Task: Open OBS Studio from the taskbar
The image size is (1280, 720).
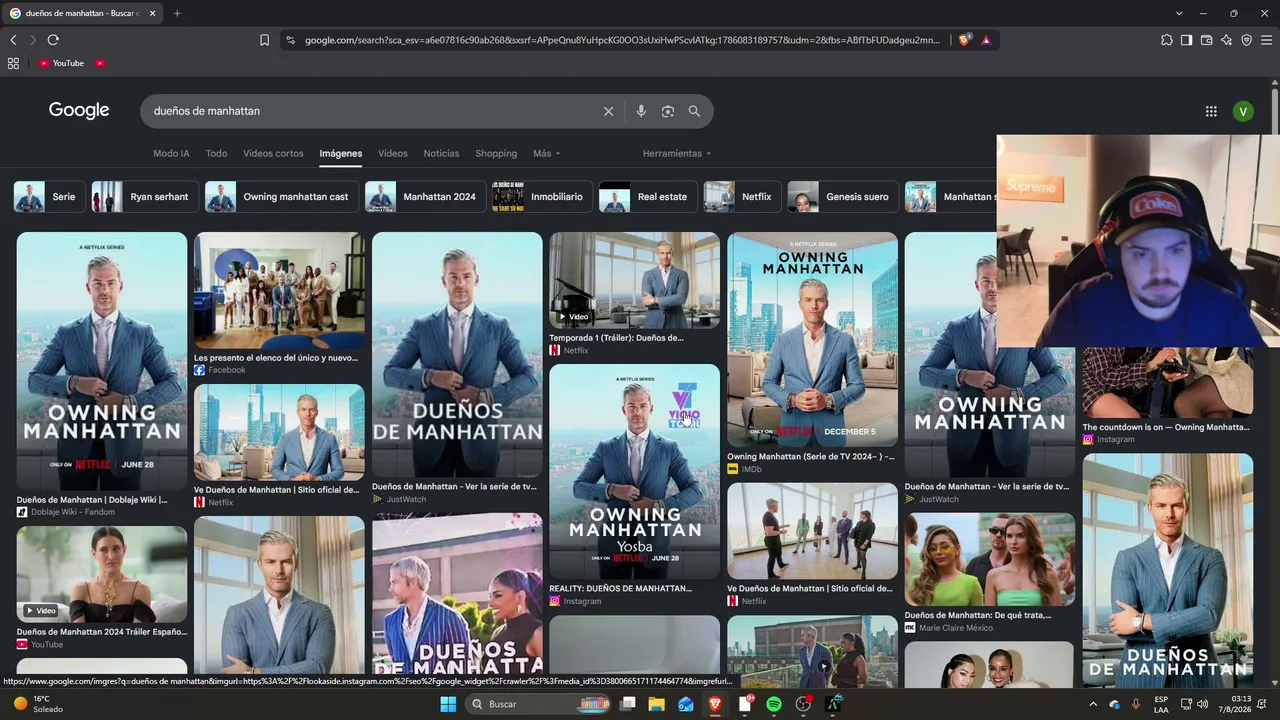Action: click(803, 704)
